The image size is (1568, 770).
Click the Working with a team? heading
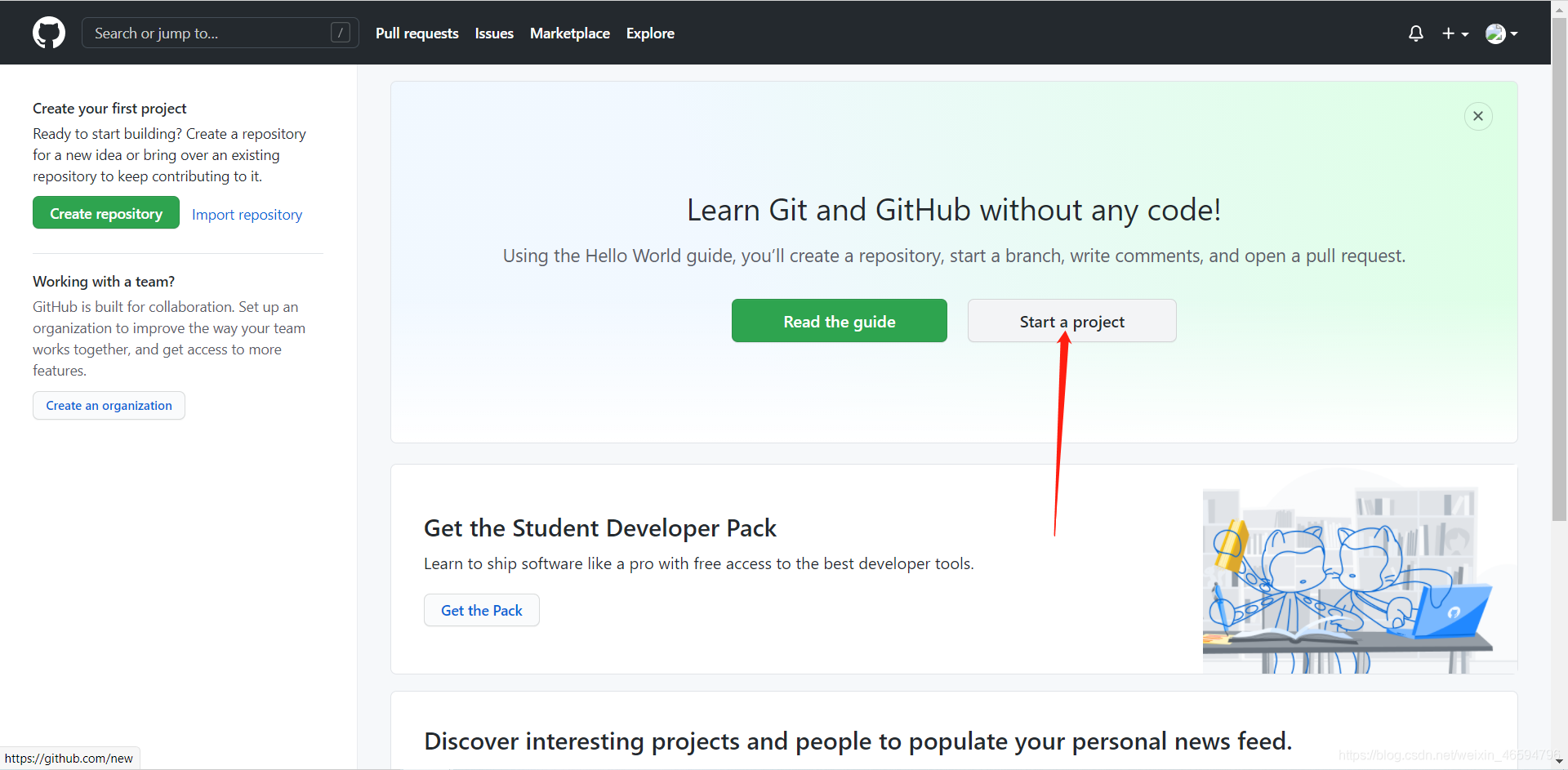point(104,282)
